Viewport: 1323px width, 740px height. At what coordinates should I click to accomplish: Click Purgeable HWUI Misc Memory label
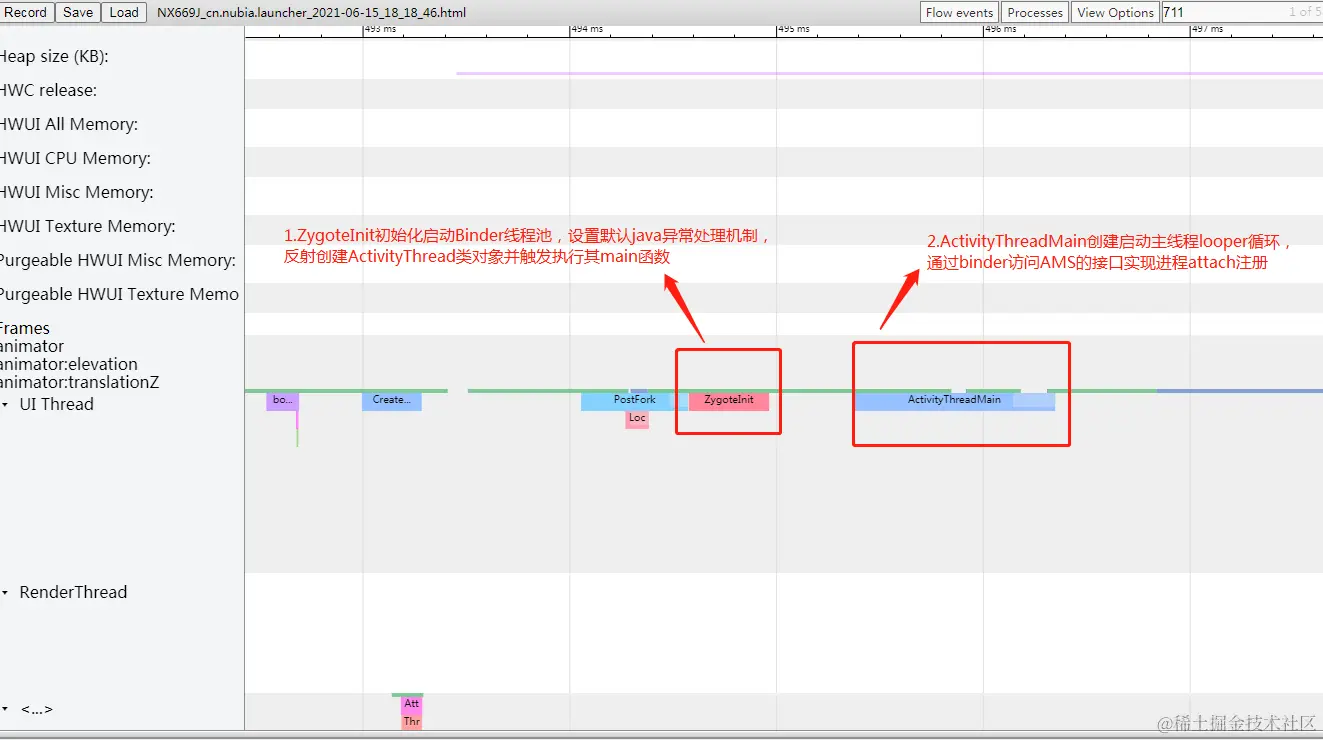(118, 261)
